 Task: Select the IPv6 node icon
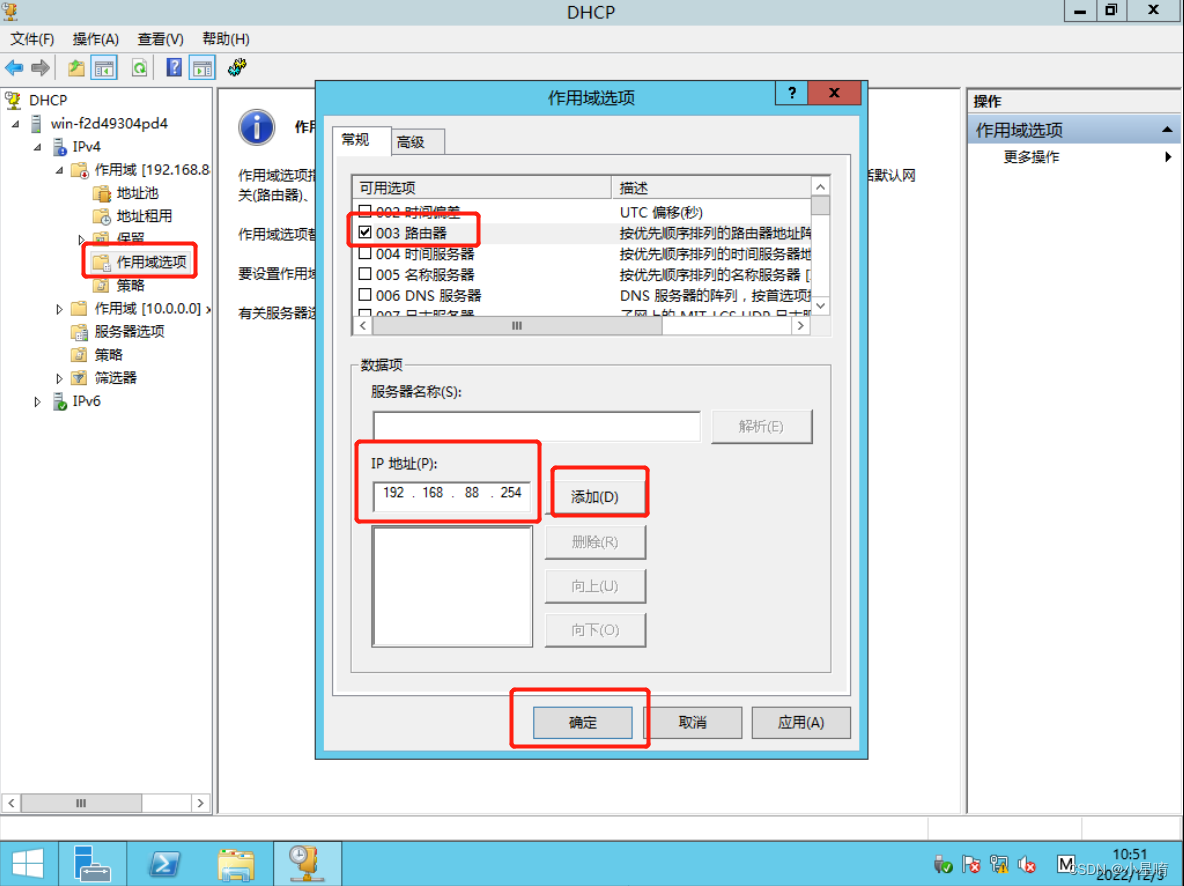pos(59,401)
